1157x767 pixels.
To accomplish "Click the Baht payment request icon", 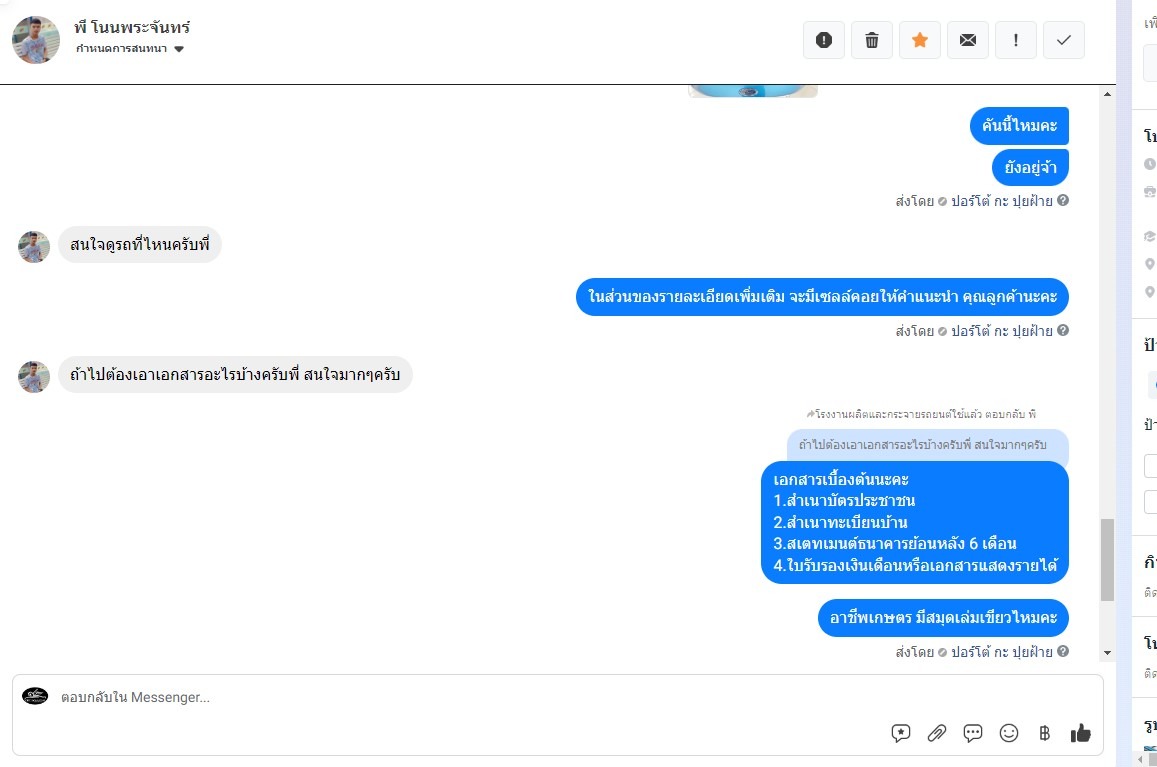I will tap(1044, 733).
